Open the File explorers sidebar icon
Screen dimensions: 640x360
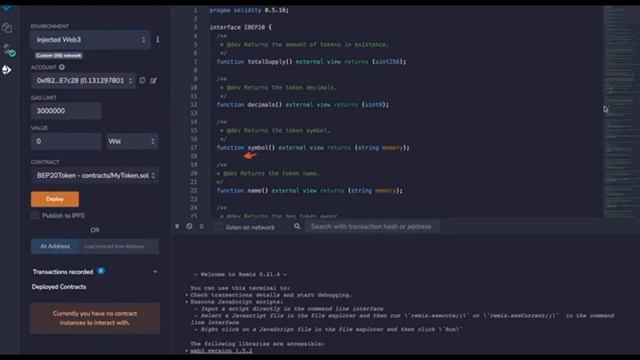pyautogui.click(x=7, y=28)
